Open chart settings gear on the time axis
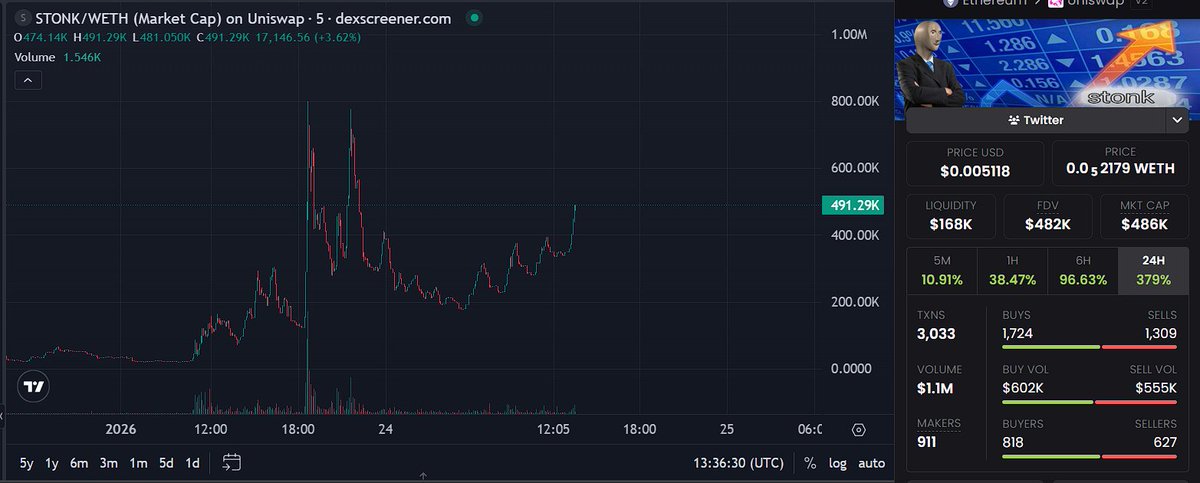Screen dimensions: 1200x483 (x=858, y=430)
